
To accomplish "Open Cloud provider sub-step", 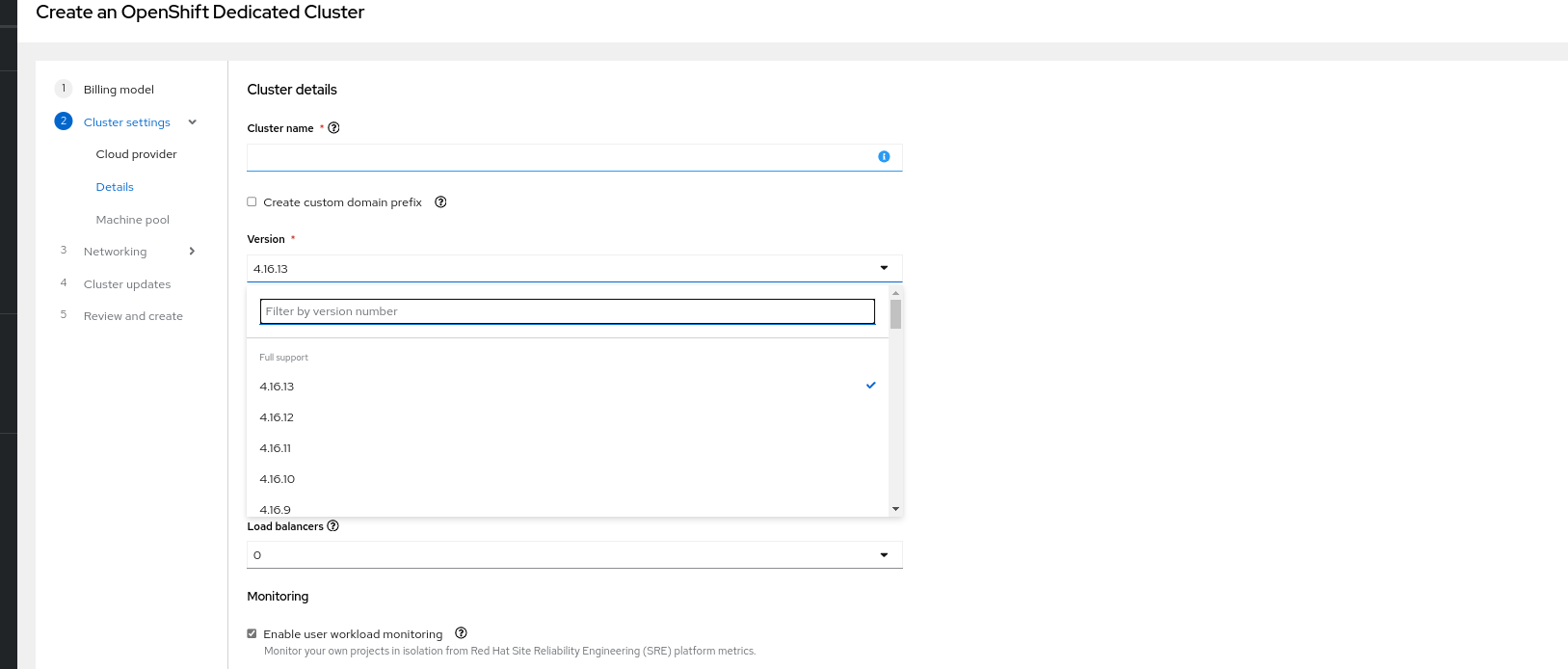I will click(137, 154).
